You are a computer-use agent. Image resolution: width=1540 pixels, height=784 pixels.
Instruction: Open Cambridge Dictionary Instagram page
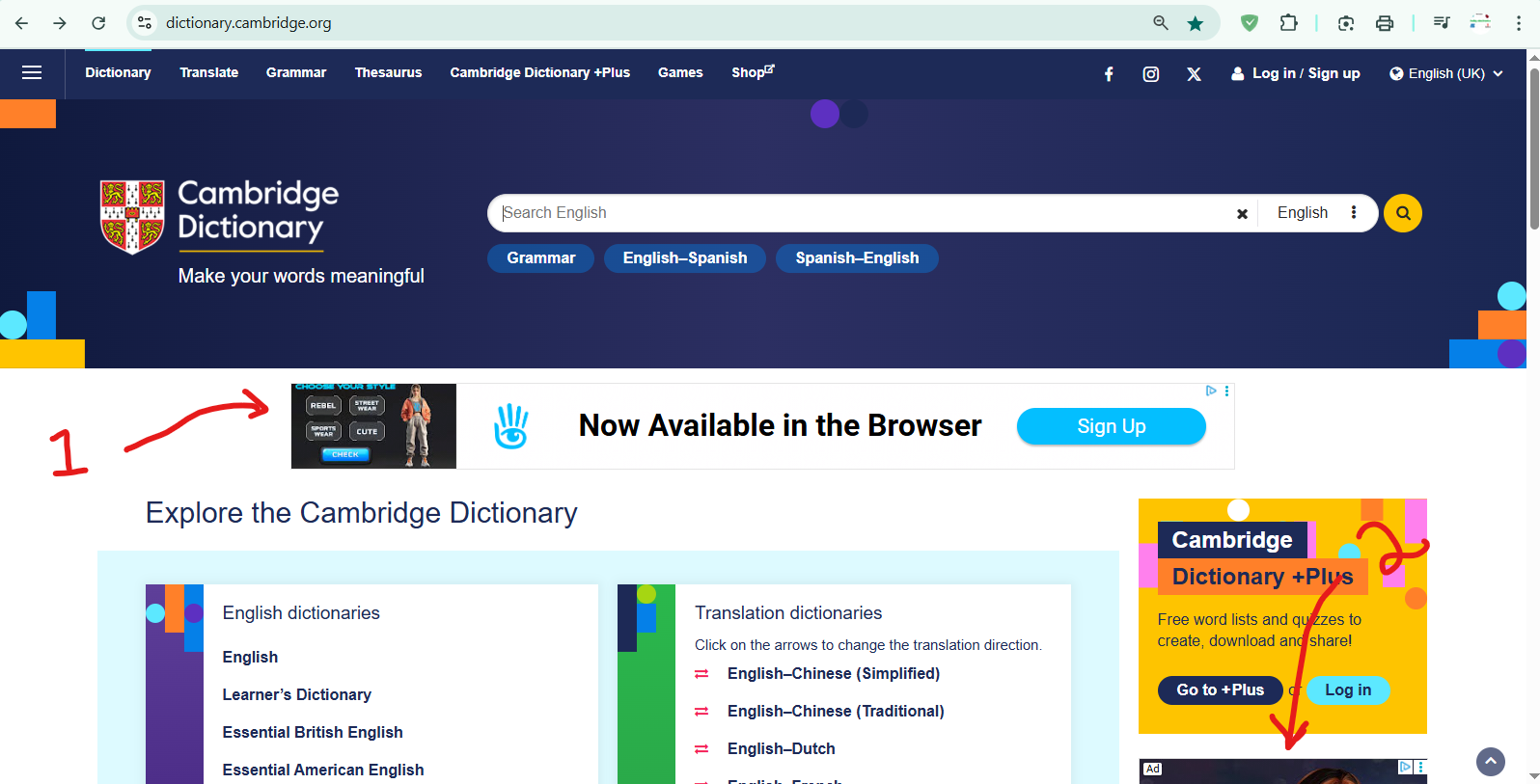1151,74
